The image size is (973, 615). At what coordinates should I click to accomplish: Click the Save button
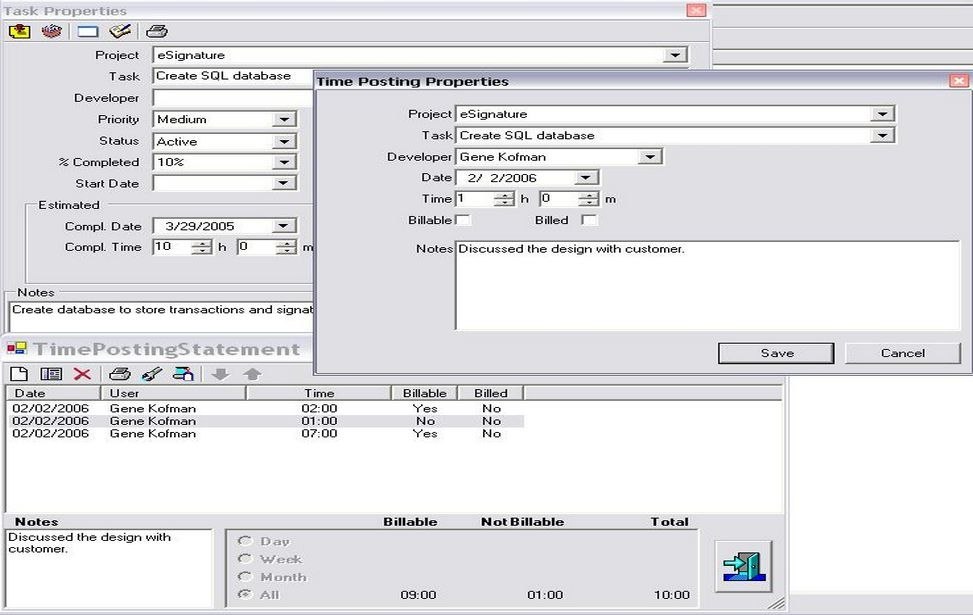tap(776, 353)
